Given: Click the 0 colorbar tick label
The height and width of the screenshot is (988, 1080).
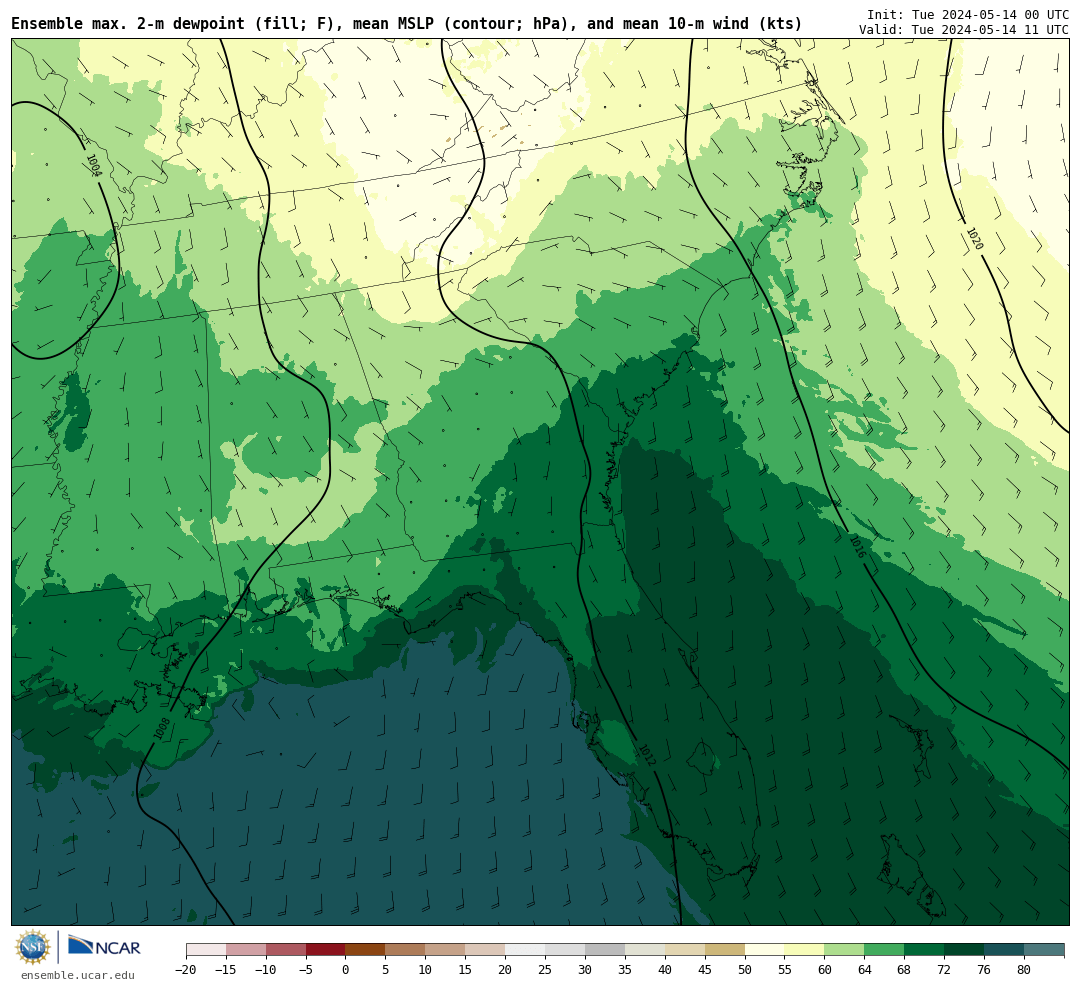Looking at the screenshot, I should [x=346, y=970].
